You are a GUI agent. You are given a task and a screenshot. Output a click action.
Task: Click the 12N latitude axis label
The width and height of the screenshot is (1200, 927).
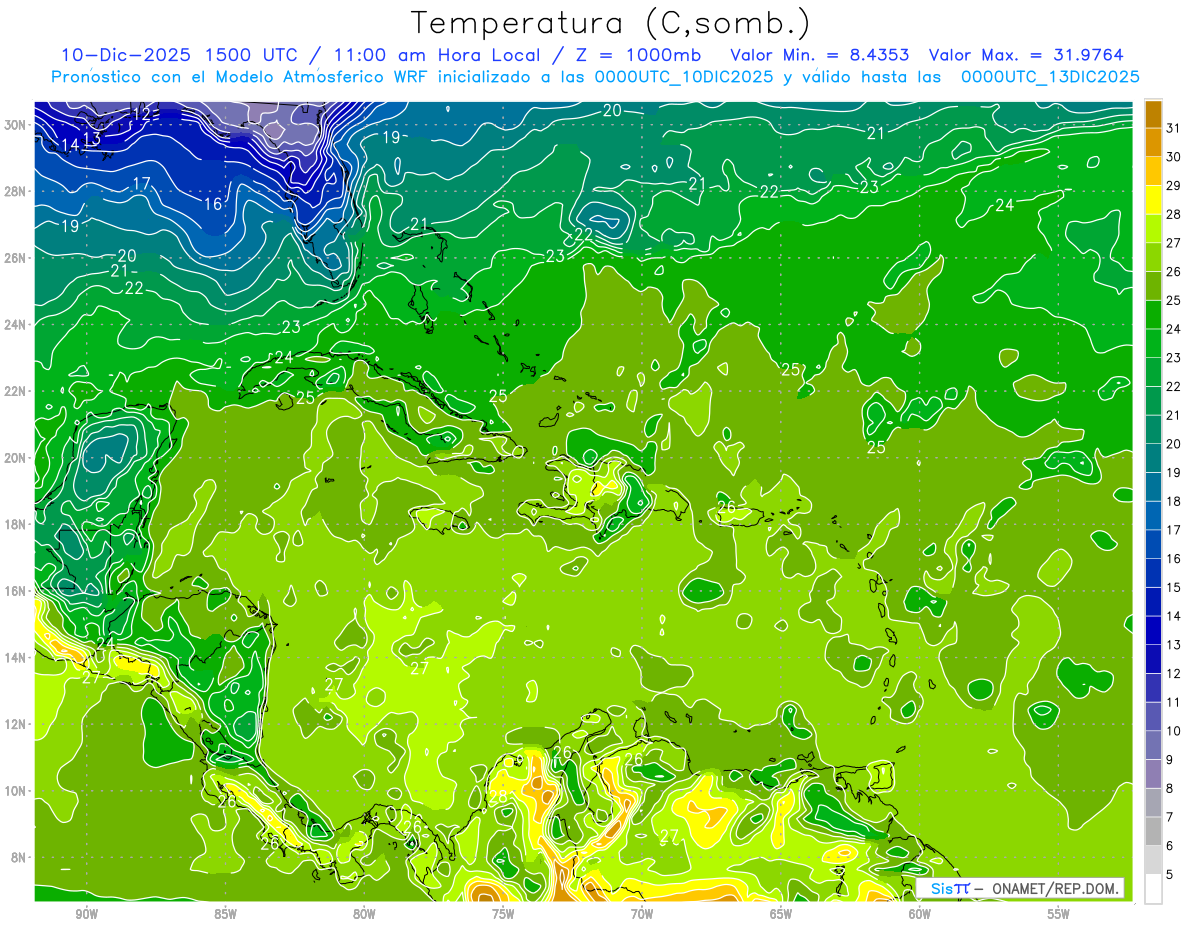coord(17,723)
